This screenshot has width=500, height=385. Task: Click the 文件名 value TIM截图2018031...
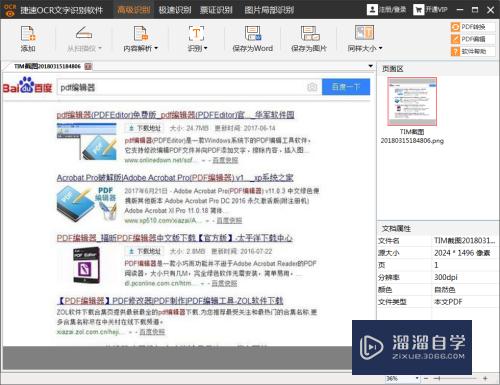pyautogui.click(x=464, y=240)
